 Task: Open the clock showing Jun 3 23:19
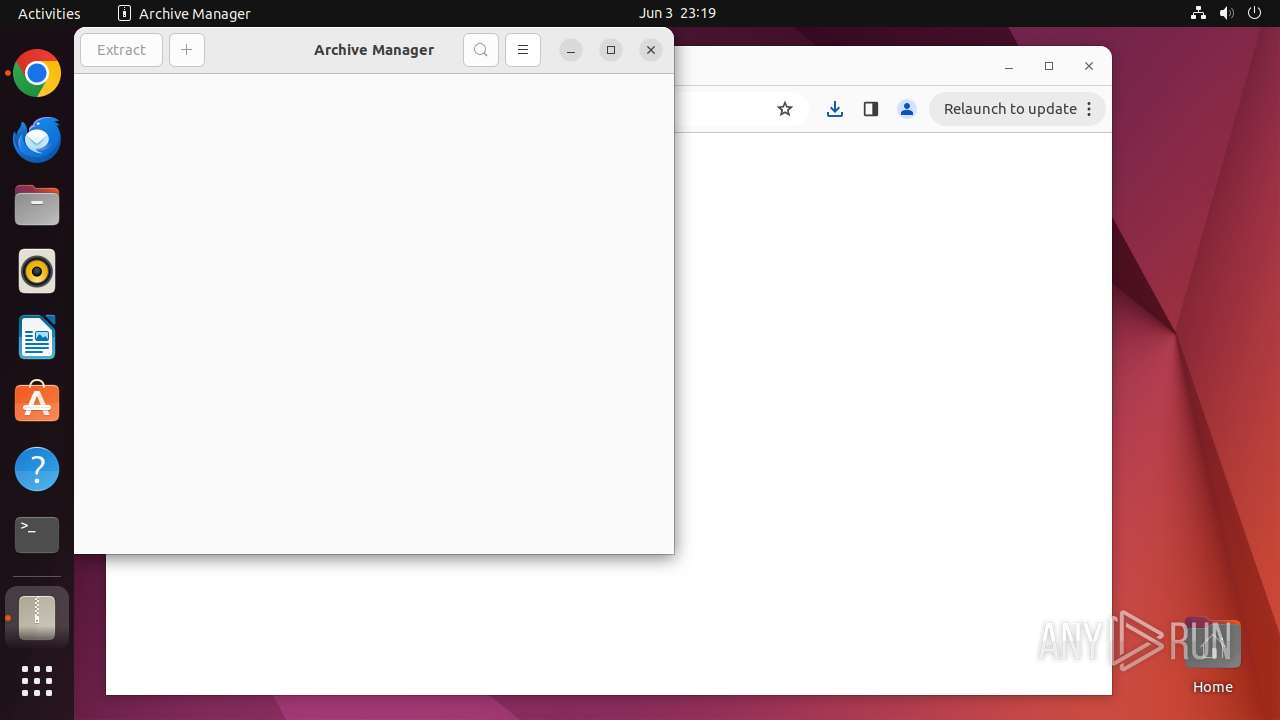pyautogui.click(x=677, y=13)
